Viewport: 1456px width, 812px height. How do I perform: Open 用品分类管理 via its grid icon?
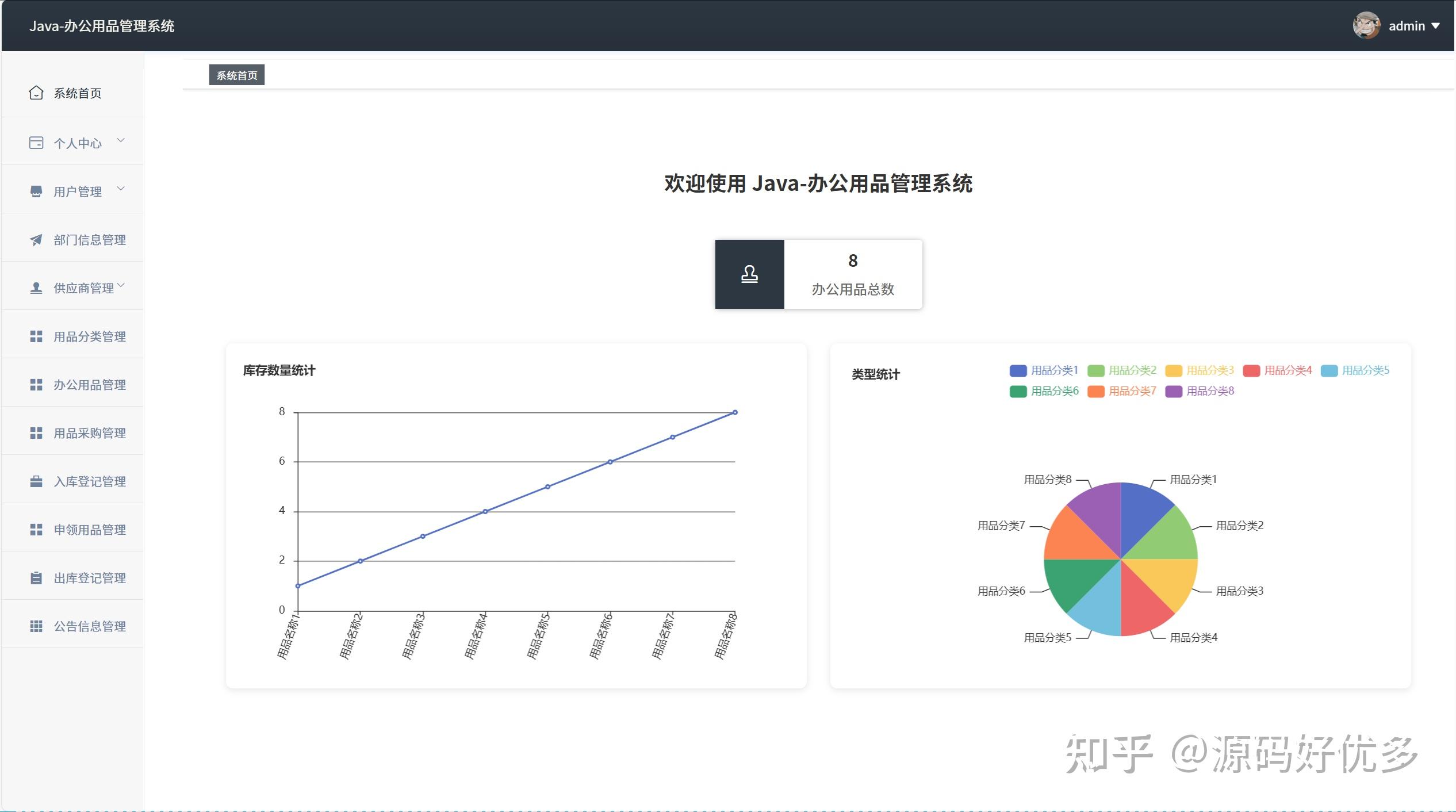(36, 336)
